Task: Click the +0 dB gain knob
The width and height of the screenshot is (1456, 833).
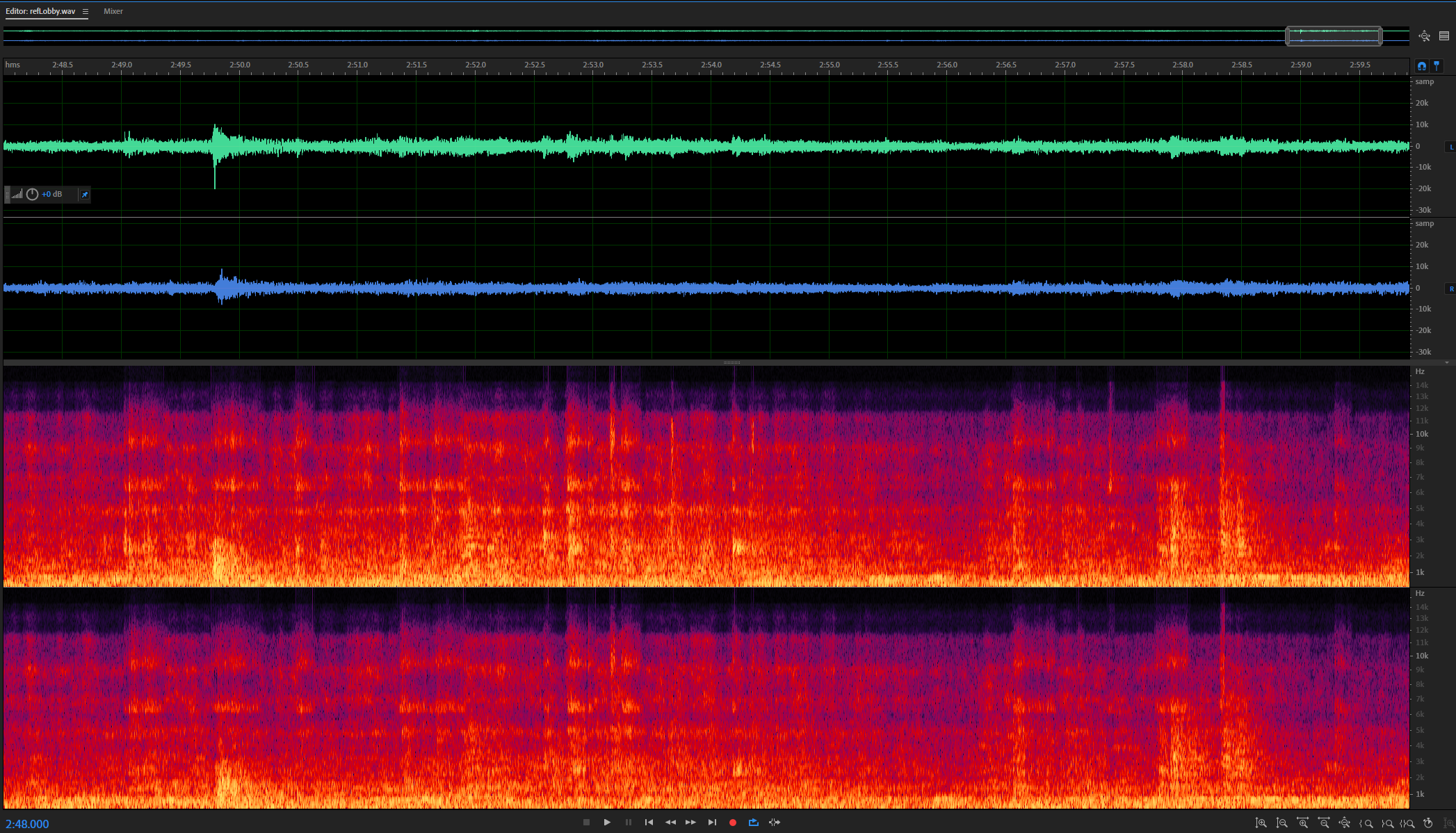Action: (32, 195)
